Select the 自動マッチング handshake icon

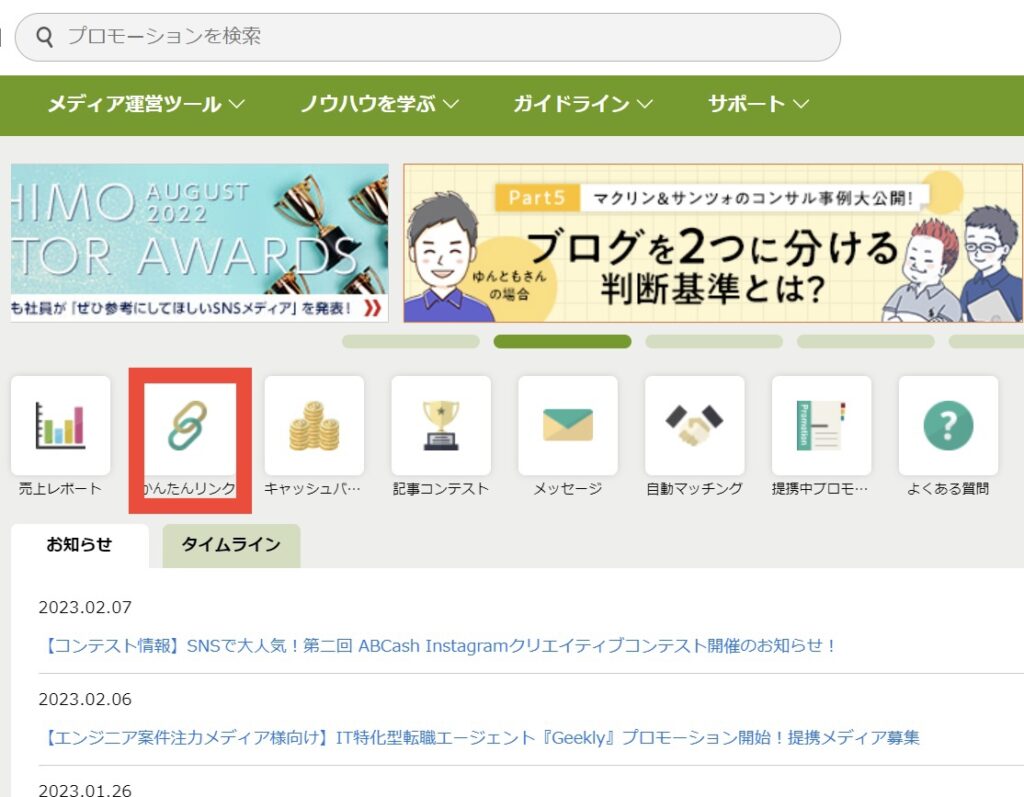coord(694,425)
